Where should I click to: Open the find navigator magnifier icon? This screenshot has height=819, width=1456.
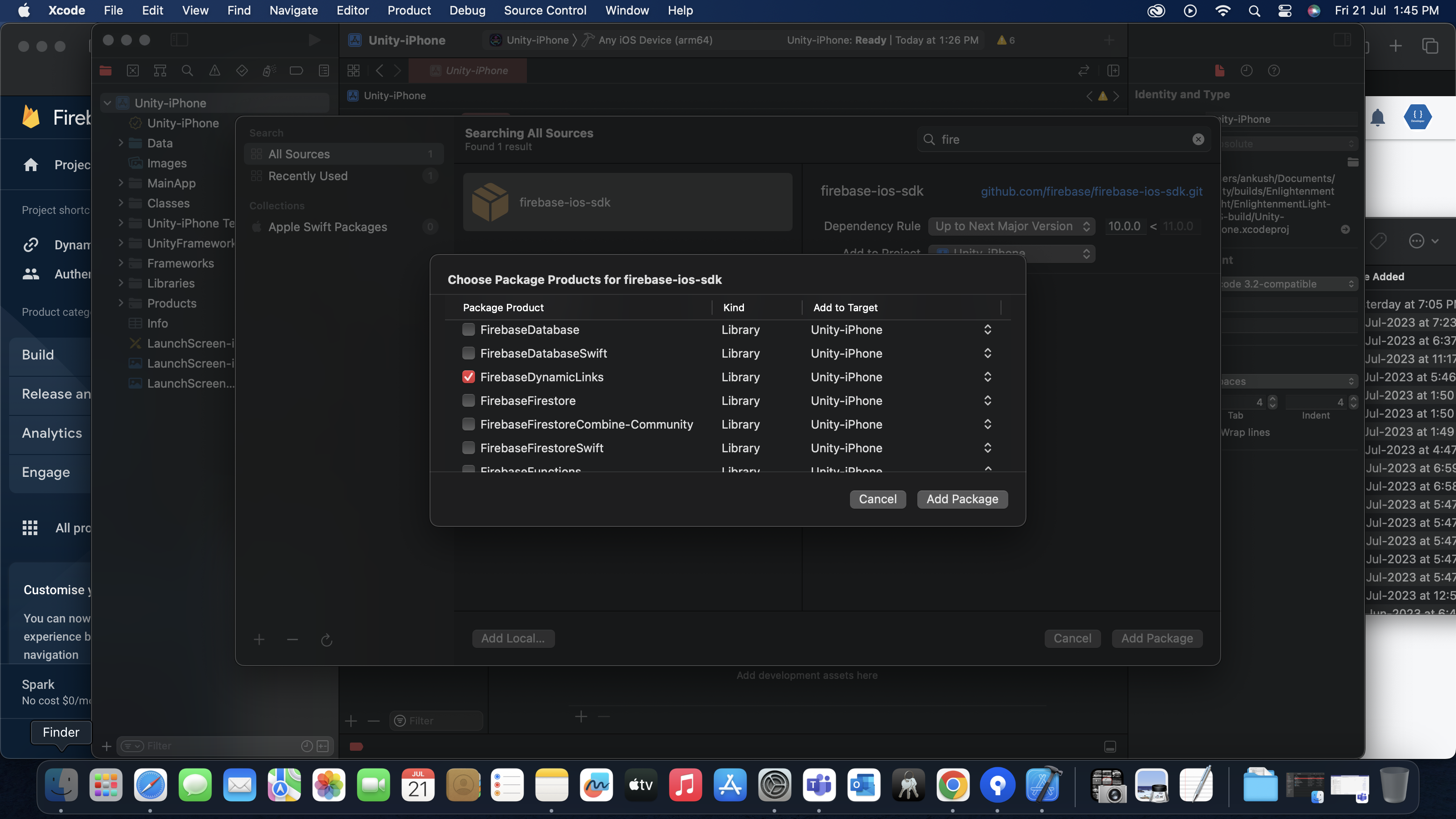(x=187, y=71)
